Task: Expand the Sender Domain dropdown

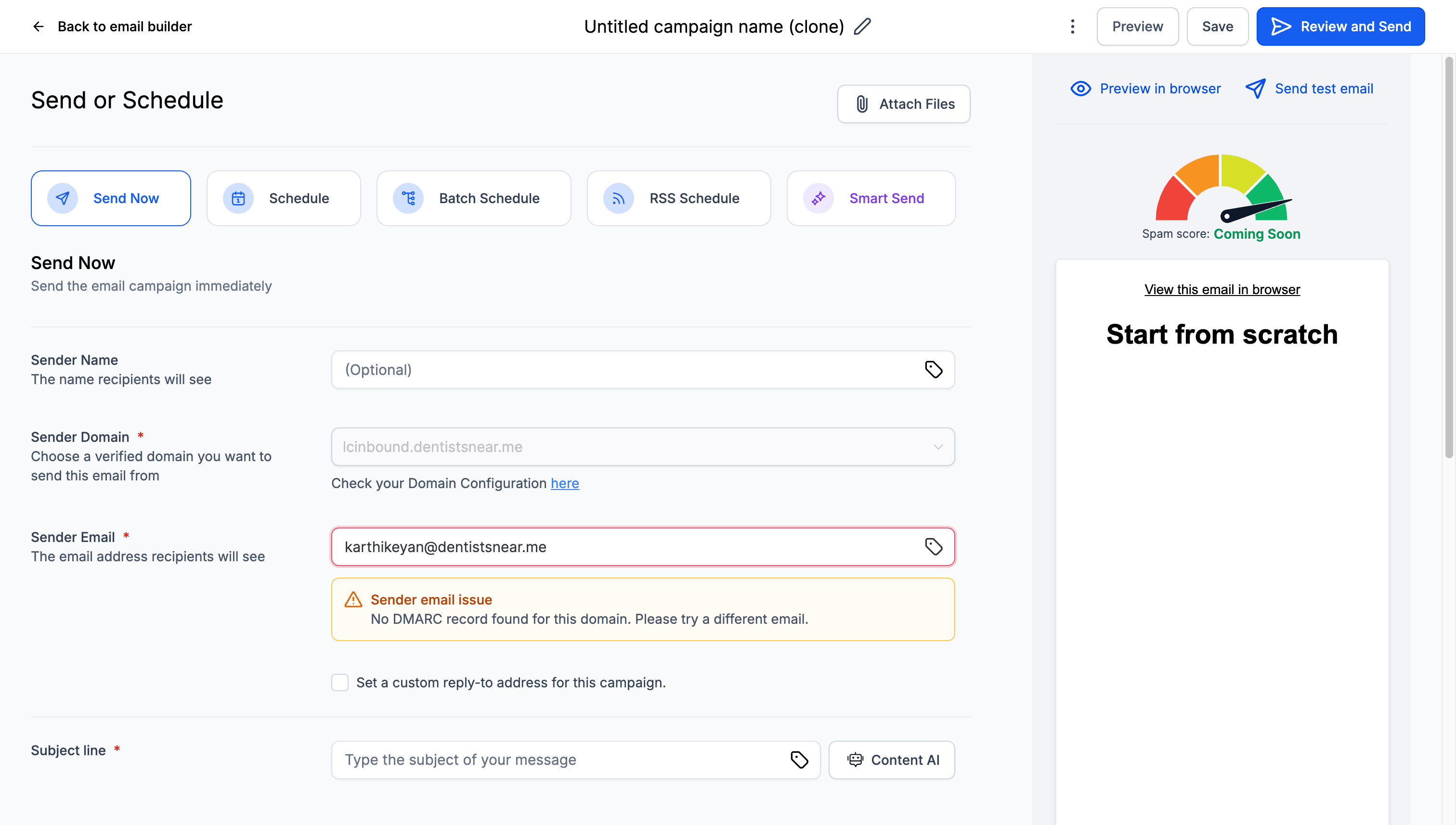Action: pos(635,447)
